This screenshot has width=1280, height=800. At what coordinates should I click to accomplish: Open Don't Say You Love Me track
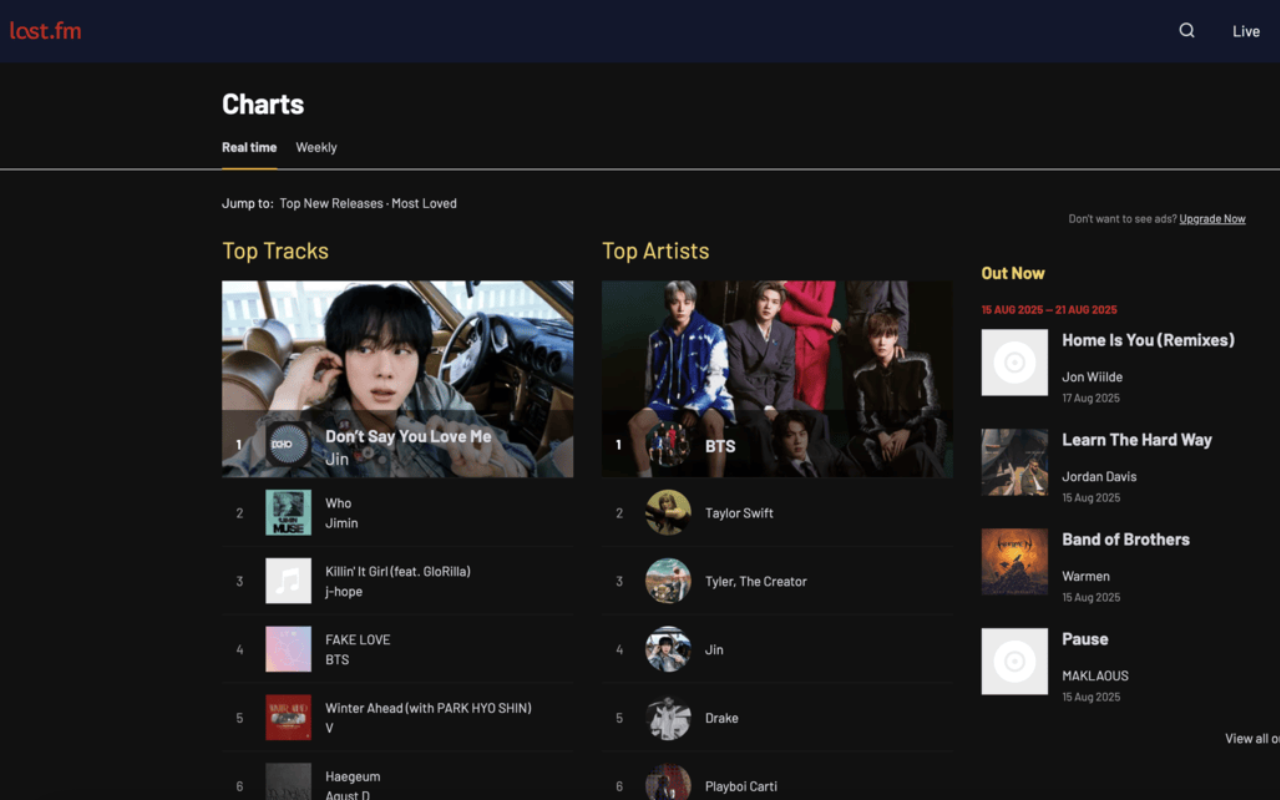(408, 436)
